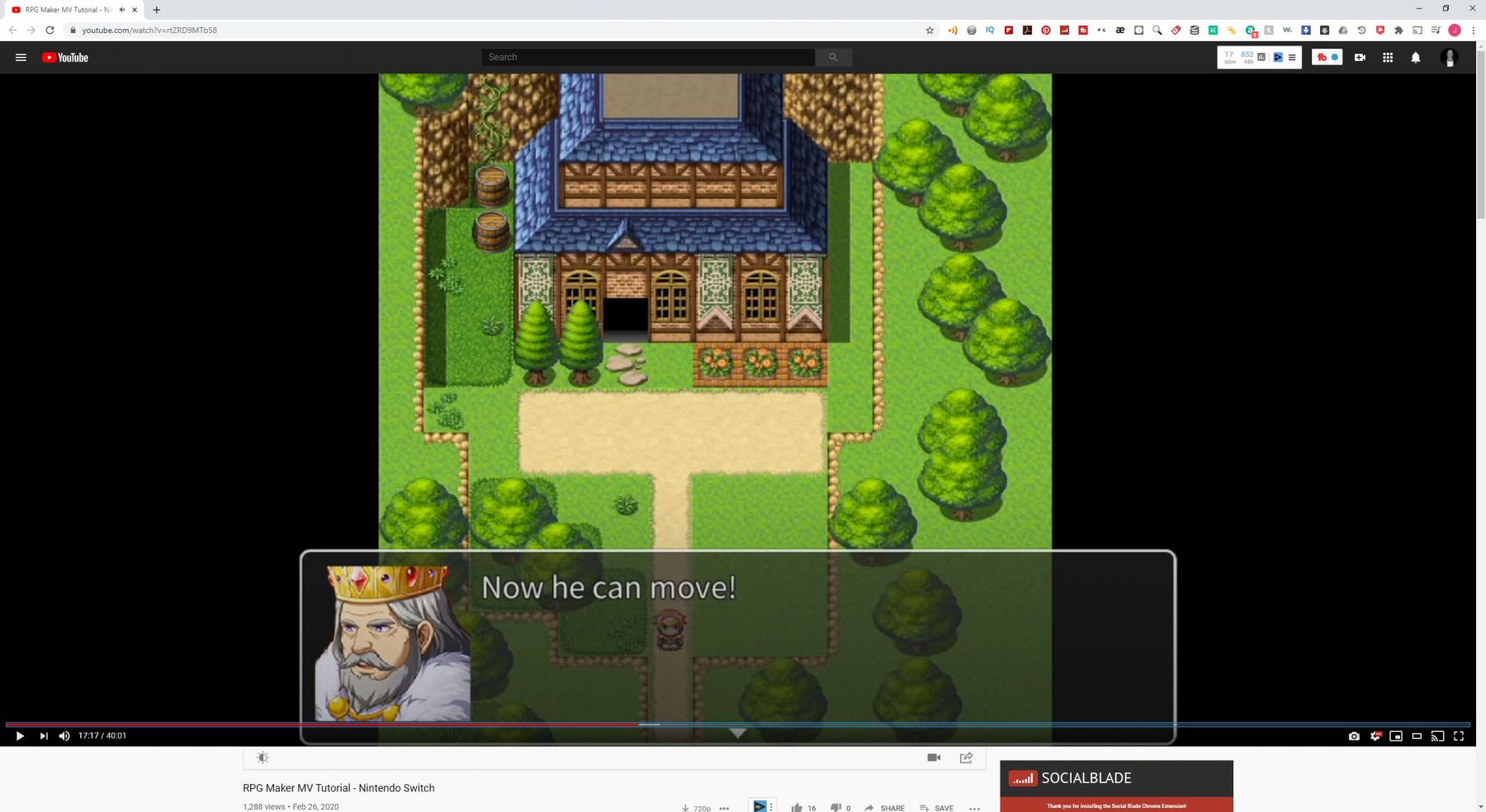Open the YouTube guide hamburger menu
The height and width of the screenshot is (812, 1486).
(21, 58)
